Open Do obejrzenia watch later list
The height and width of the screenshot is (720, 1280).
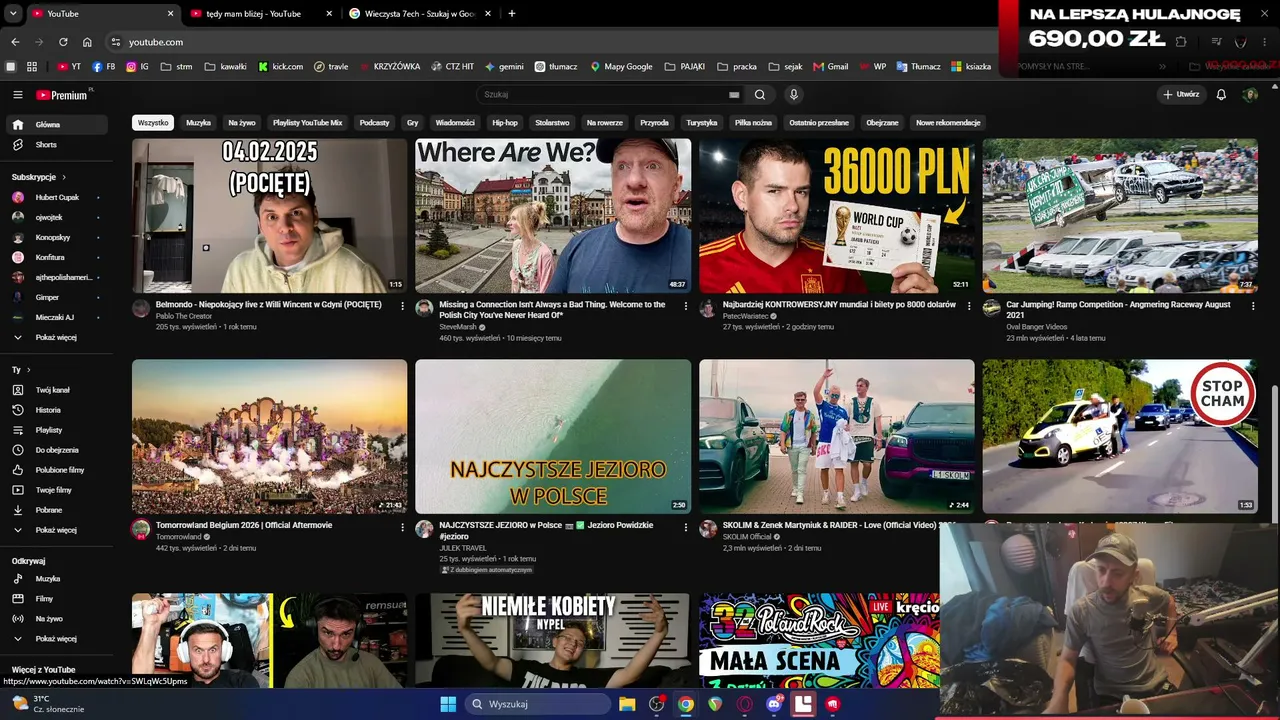click(x=56, y=450)
